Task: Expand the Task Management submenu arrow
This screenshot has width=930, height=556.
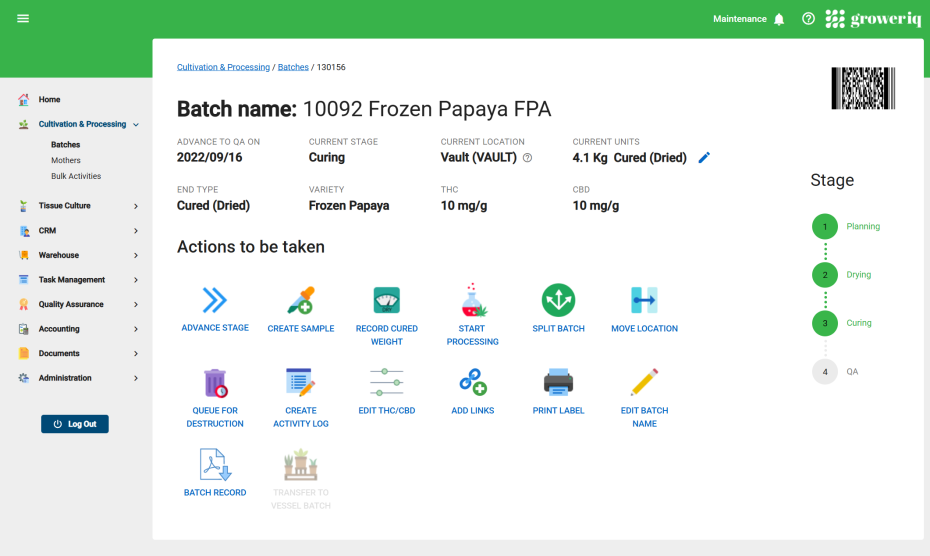Action: [136, 280]
